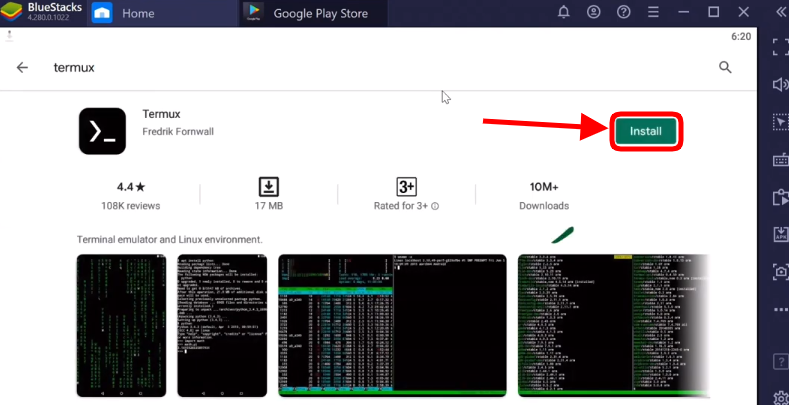This screenshot has height=405, width=789.
Task: Open BlueStacks hamburger menu
Action: [653, 12]
